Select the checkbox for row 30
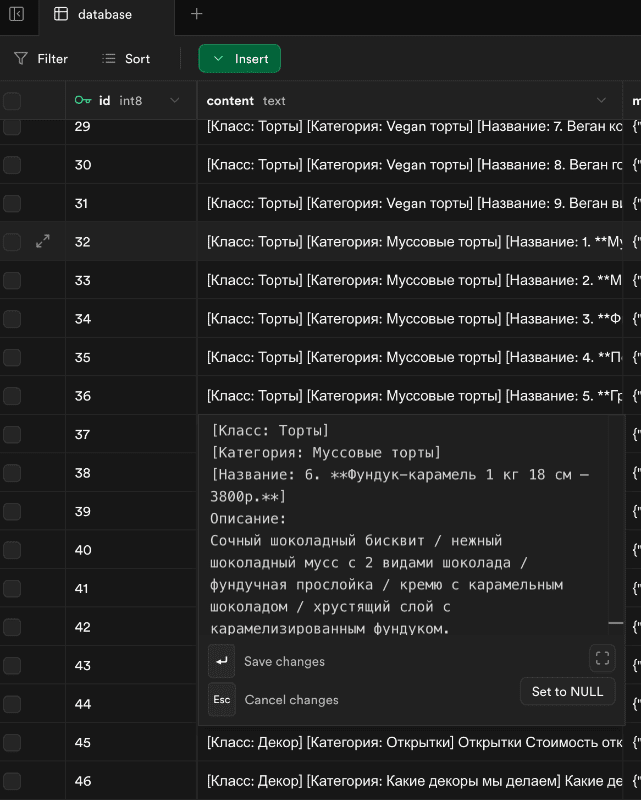641x800 pixels. (x=12, y=165)
